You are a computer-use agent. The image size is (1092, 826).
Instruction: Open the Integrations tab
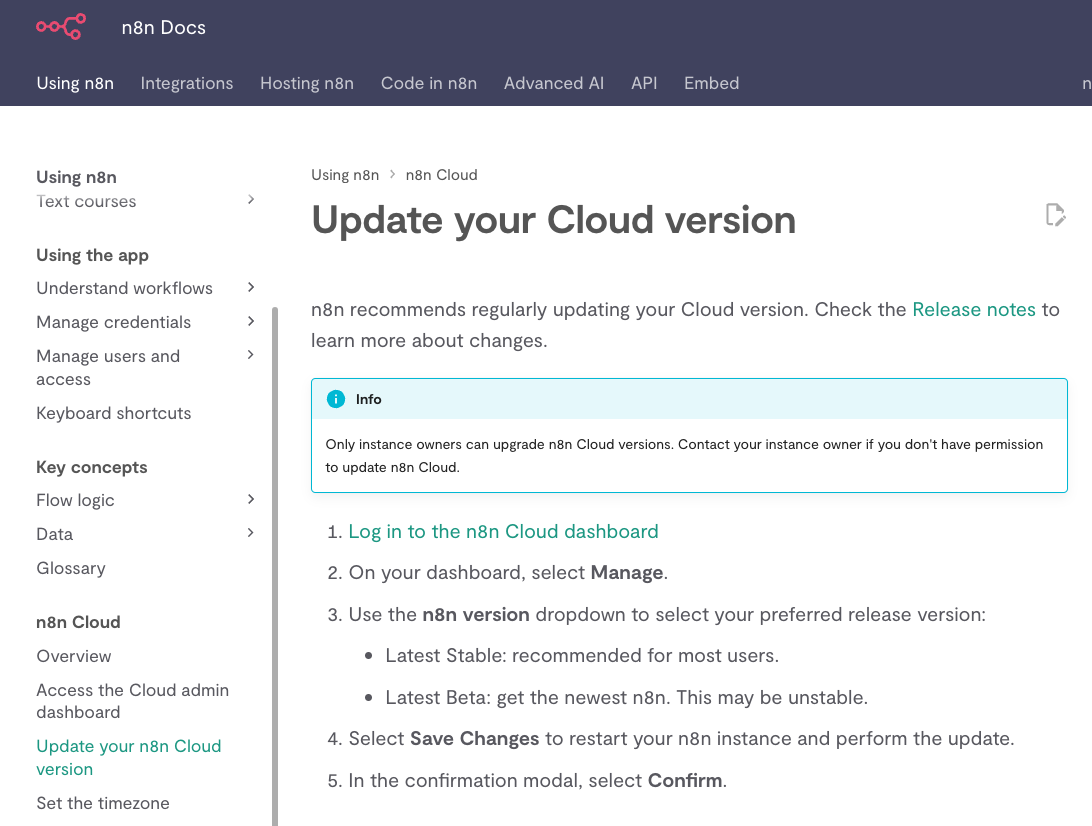(187, 83)
